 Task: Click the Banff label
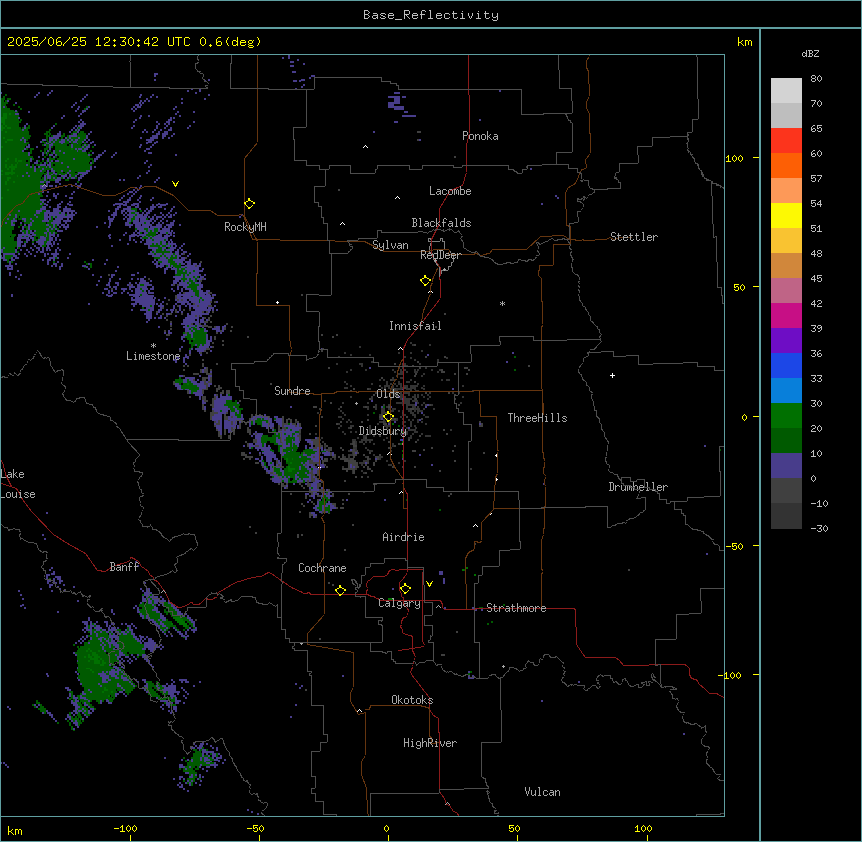click(x=124, y=567)
